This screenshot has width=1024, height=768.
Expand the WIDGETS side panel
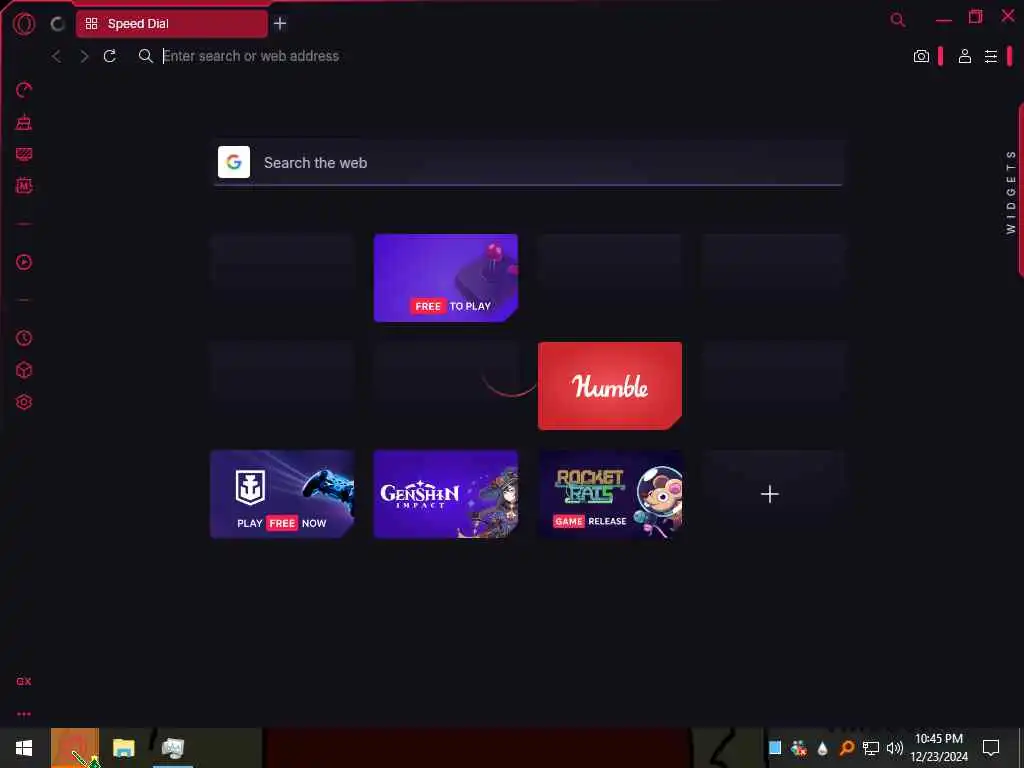(x=1011, y=191)
